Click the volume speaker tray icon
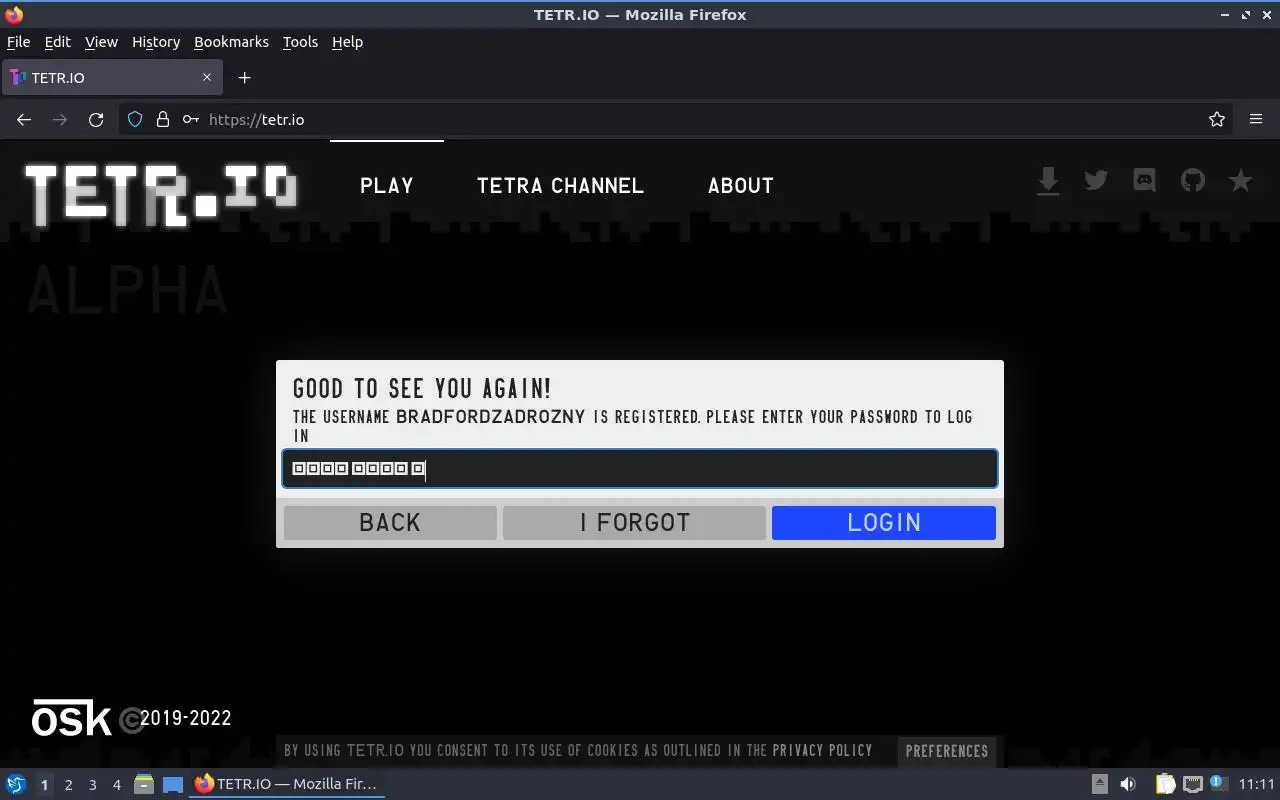 click(x=1127, y=784)
